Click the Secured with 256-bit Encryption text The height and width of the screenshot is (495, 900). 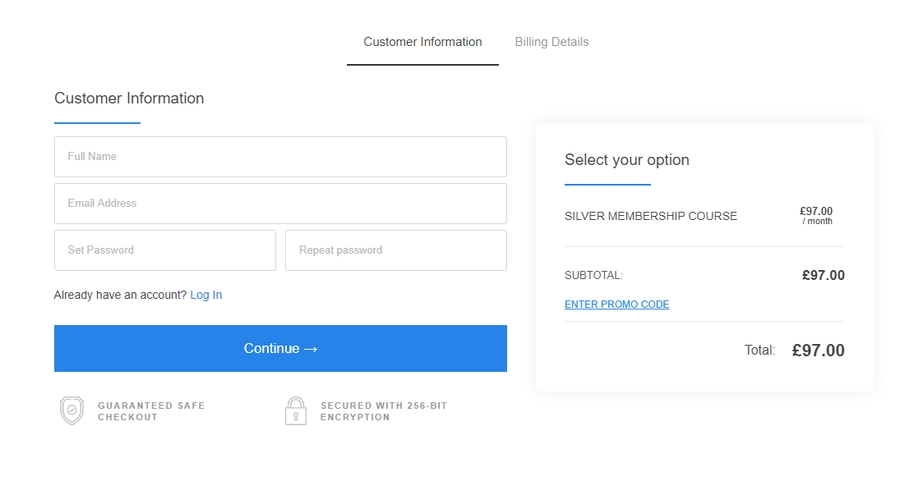(x=383, y=411)
